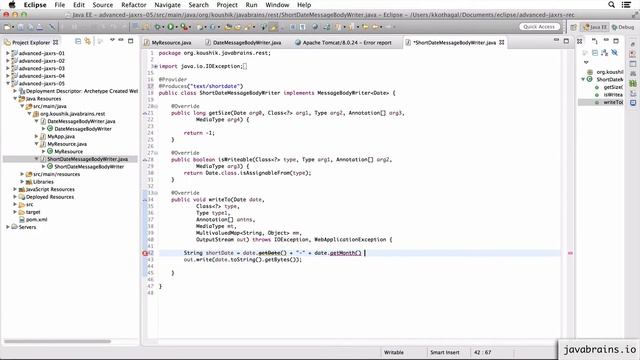Open the Apple menu

click(12, 5)
